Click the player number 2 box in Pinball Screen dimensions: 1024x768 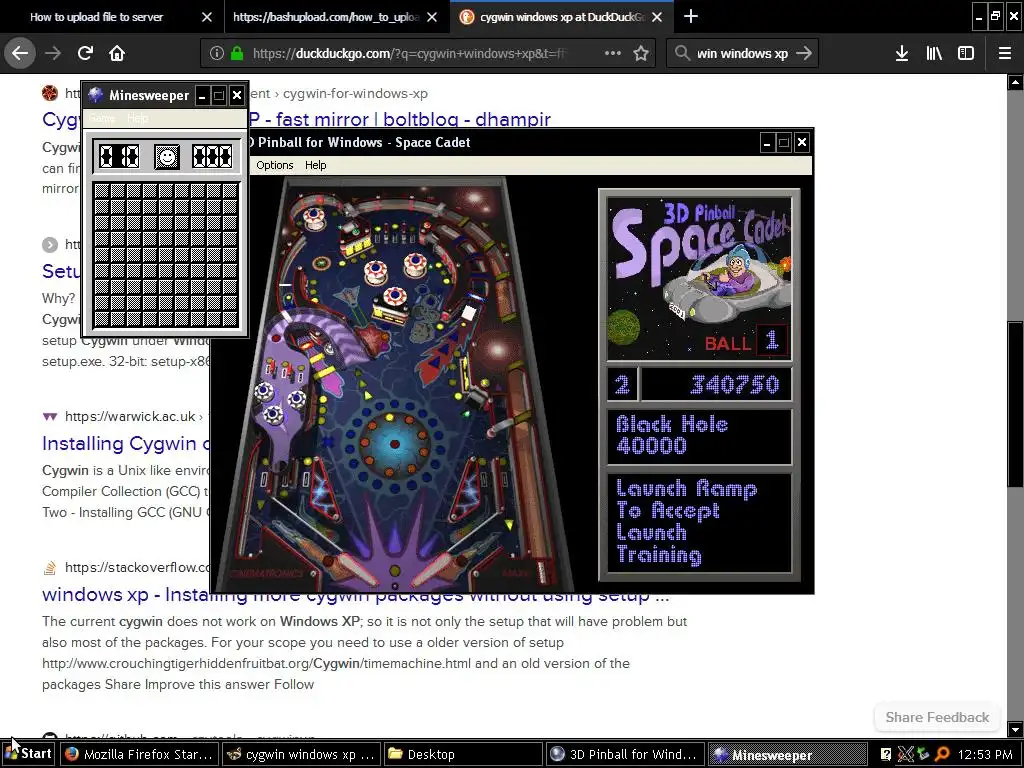click(622, 385)
